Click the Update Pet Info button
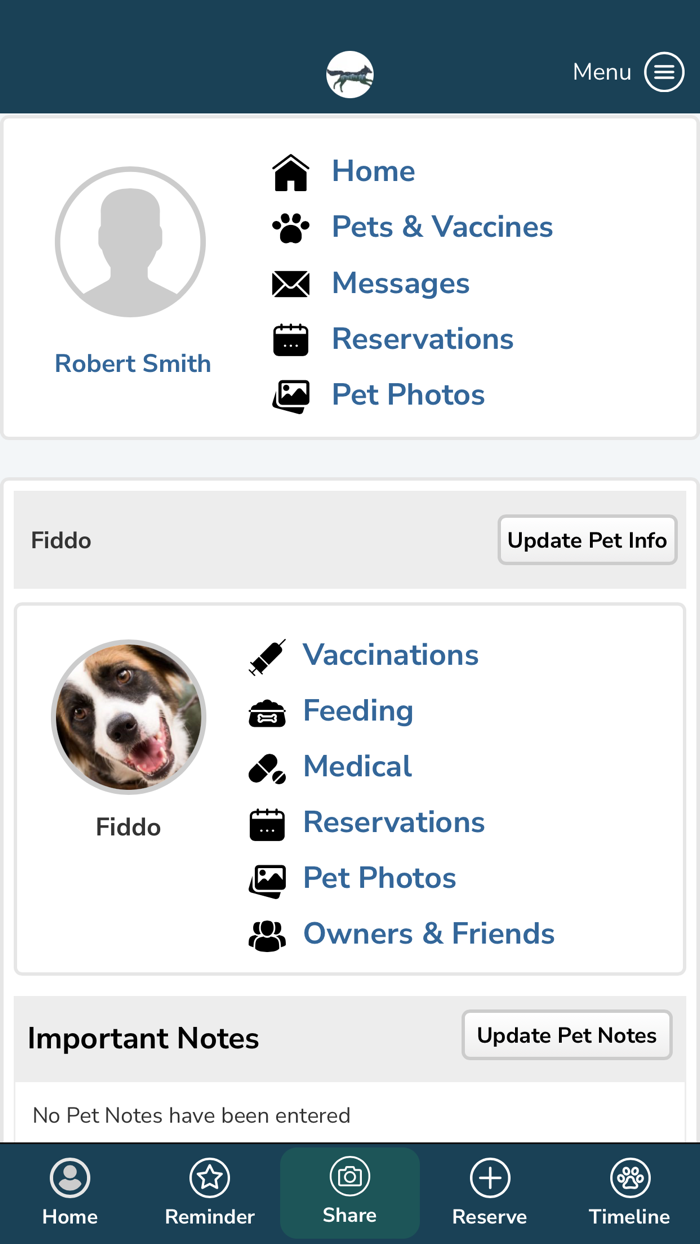Viewport: 700px width, 1244px height. click(x=587, y=539)
